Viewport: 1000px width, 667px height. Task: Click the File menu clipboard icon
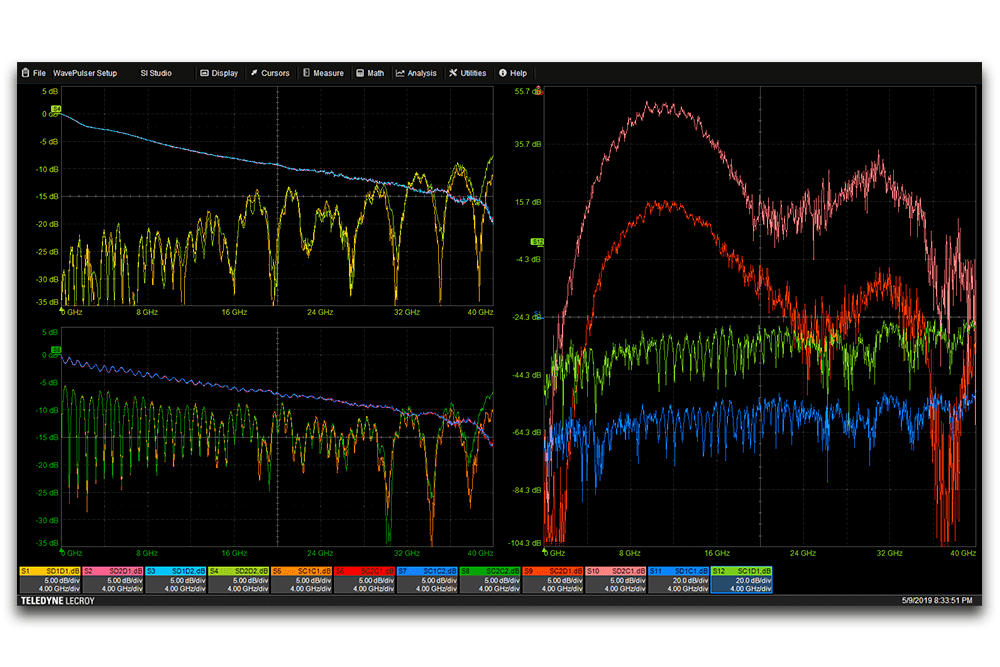pyautogui.click(x=25, y=73)
